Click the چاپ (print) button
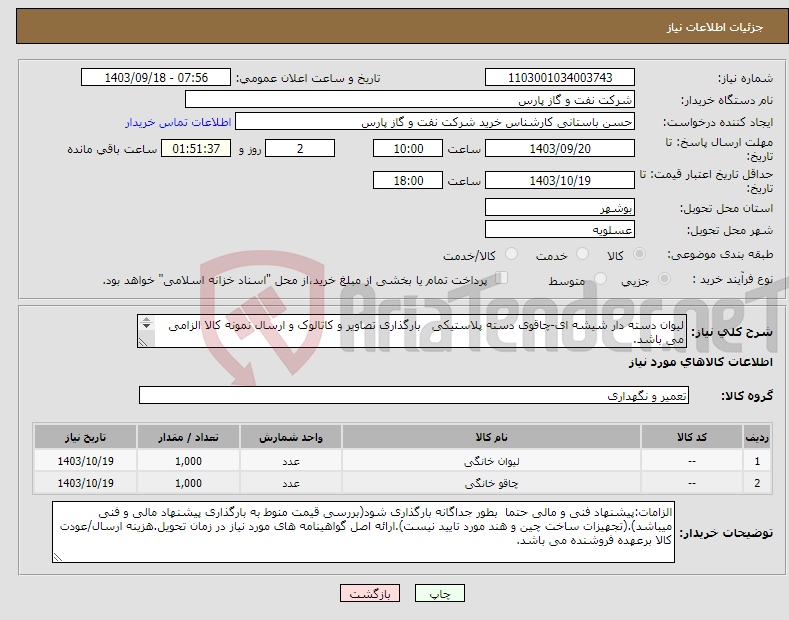 439,593
